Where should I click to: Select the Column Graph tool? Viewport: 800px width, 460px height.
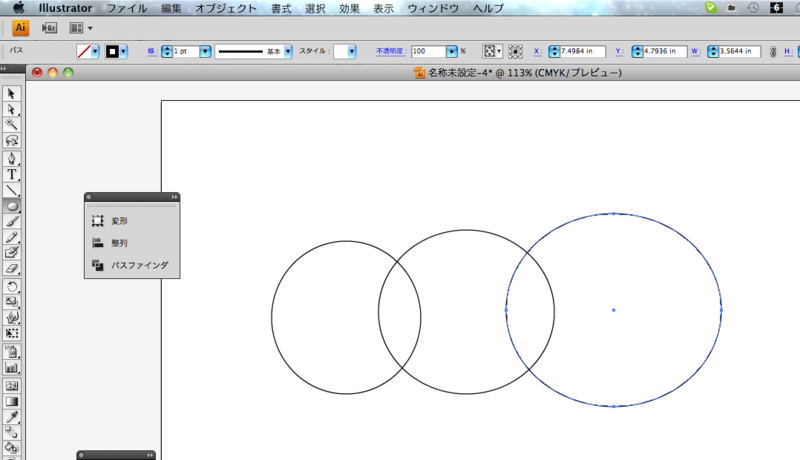pos(12,368)
